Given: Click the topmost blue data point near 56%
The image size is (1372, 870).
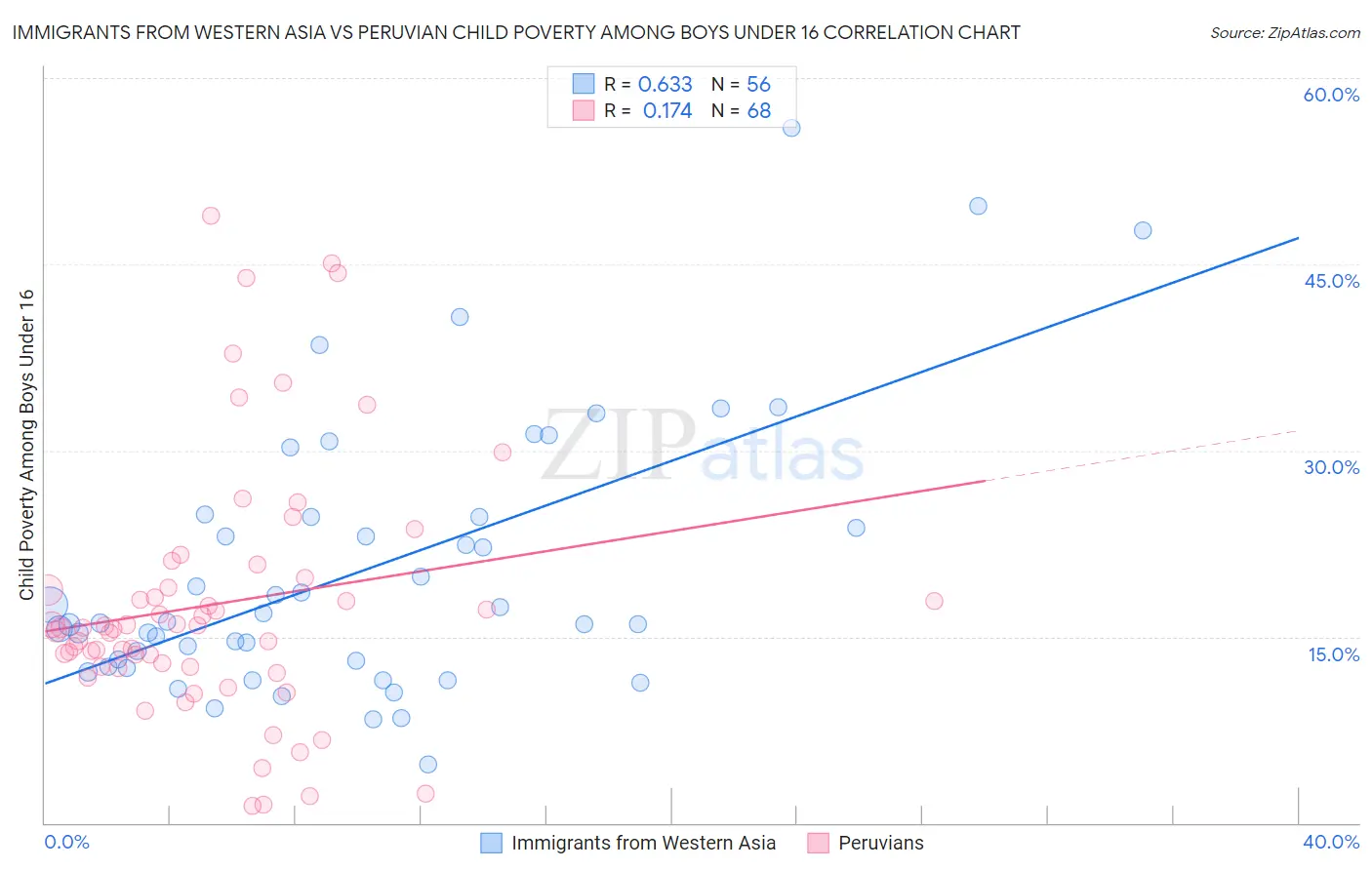Looking at the screenshot, I should [791, 128].
